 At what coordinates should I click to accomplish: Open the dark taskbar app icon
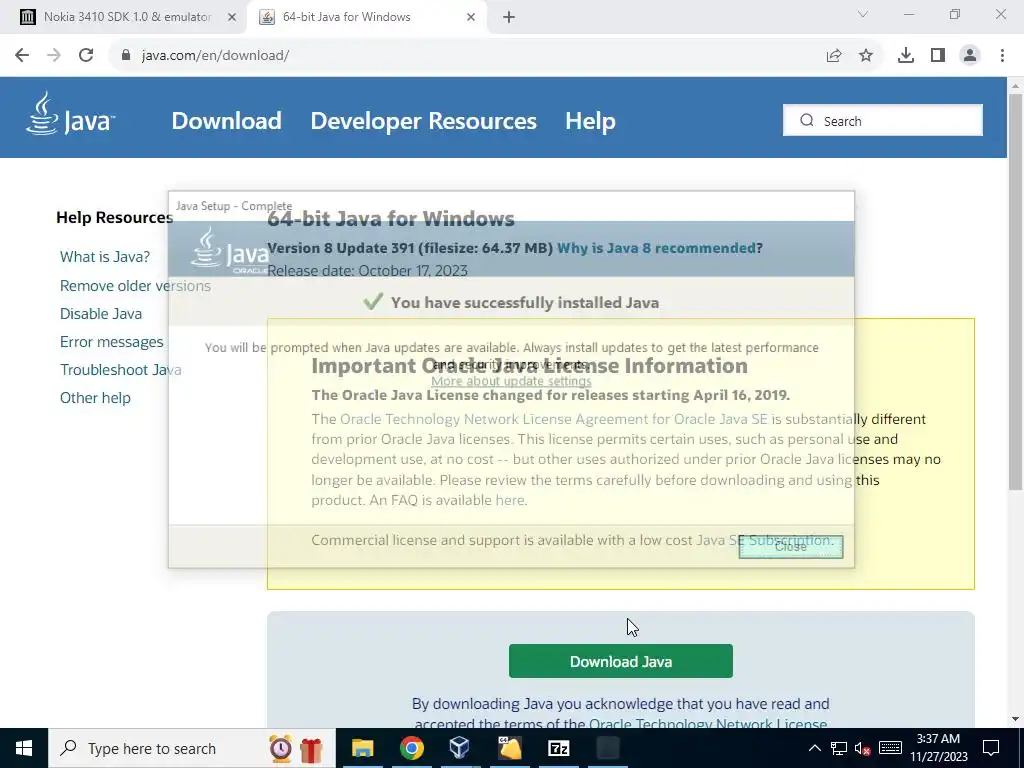pos(607,748)
